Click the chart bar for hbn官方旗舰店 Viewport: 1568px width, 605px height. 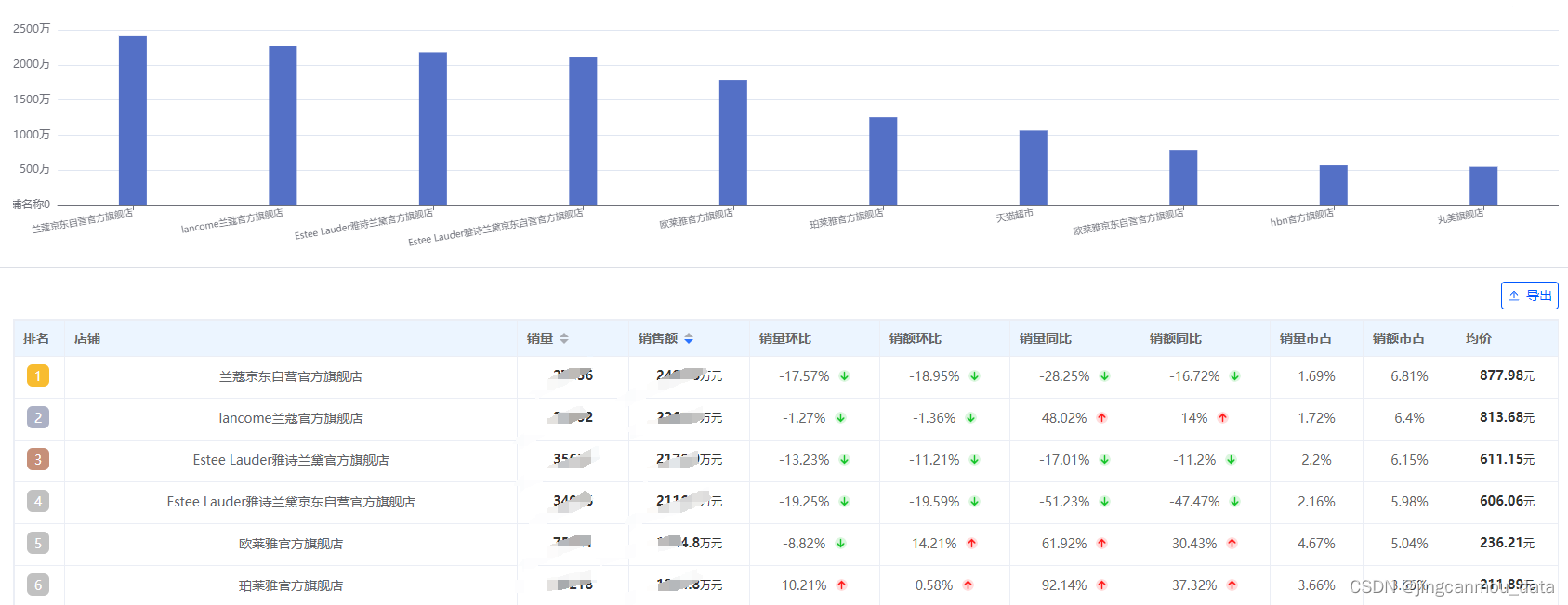pyautogui.click(x=1334, y=185)
